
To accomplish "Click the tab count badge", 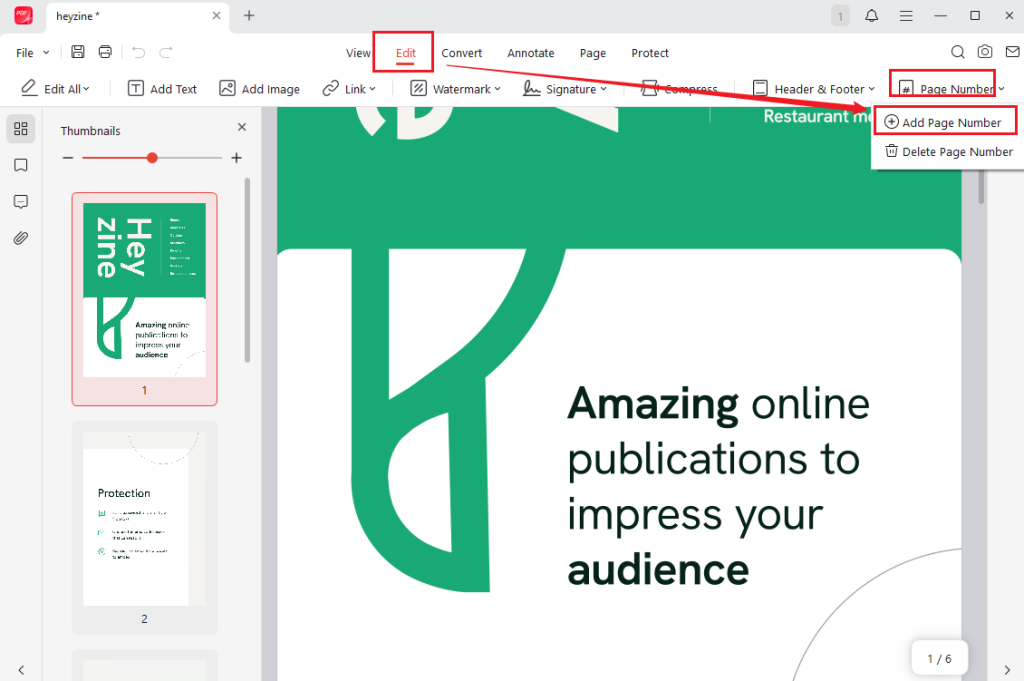I will (x=840, y=16).
